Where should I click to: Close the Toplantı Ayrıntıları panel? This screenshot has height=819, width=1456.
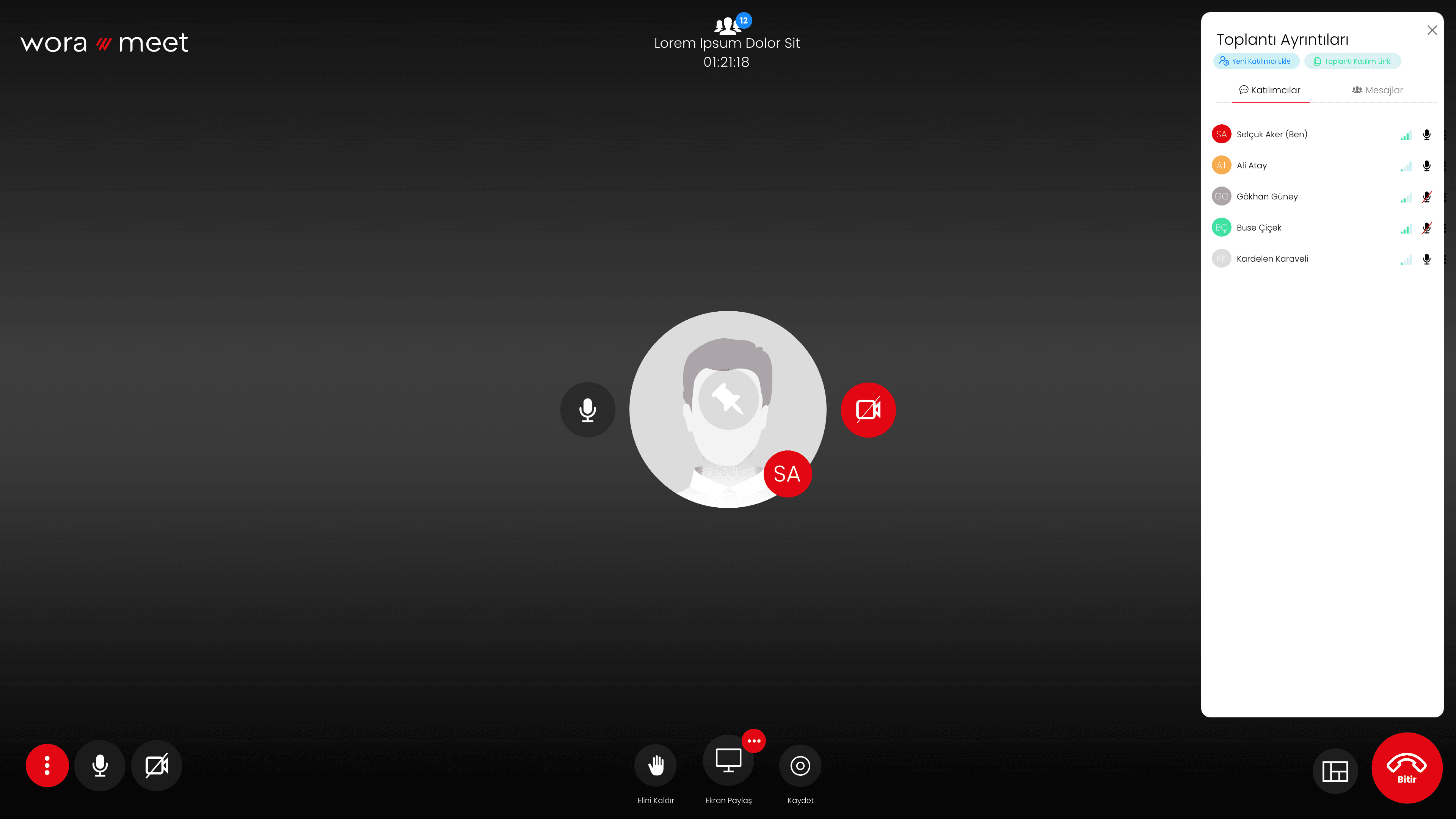pos(1432,30)
